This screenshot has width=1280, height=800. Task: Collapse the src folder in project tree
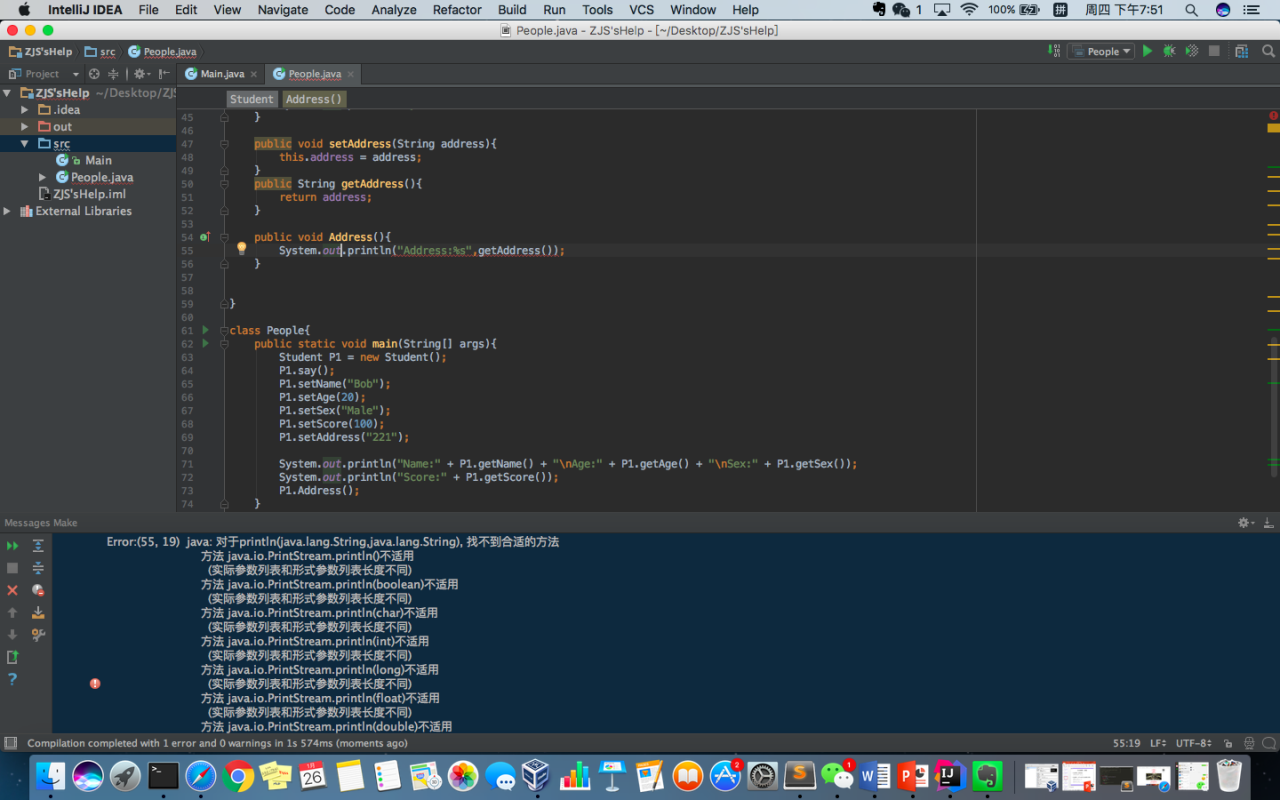(25, 144)
